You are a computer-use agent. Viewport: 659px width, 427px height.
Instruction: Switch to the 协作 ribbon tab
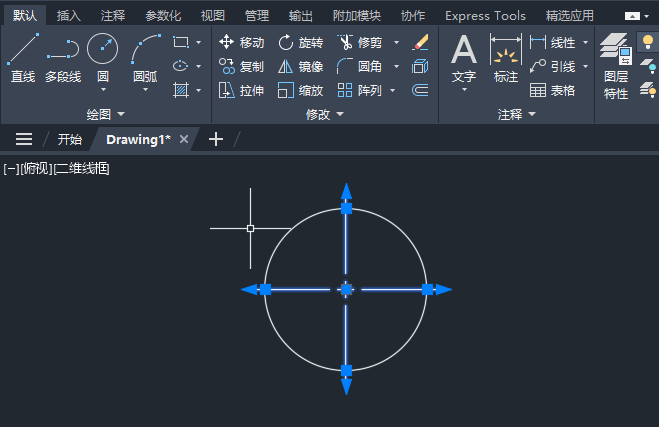click(x=413, y=16)
